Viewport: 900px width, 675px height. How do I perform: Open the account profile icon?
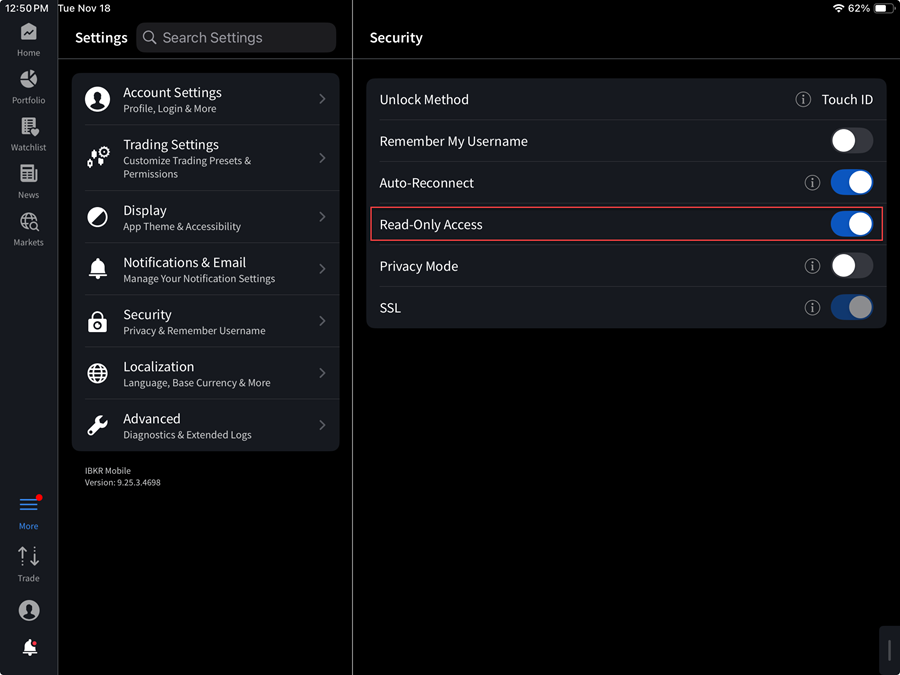(28, 610)
